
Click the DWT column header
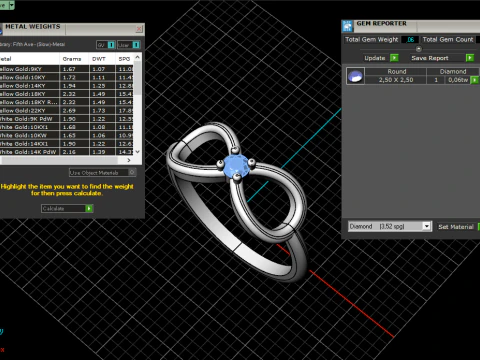point(99,59)
